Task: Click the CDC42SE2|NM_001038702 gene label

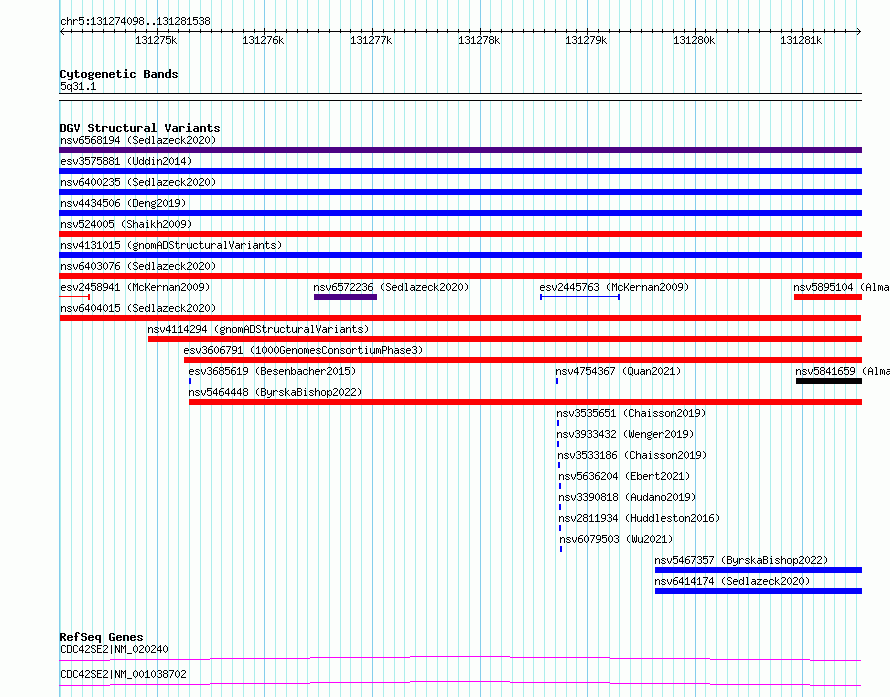Action: 123,674
